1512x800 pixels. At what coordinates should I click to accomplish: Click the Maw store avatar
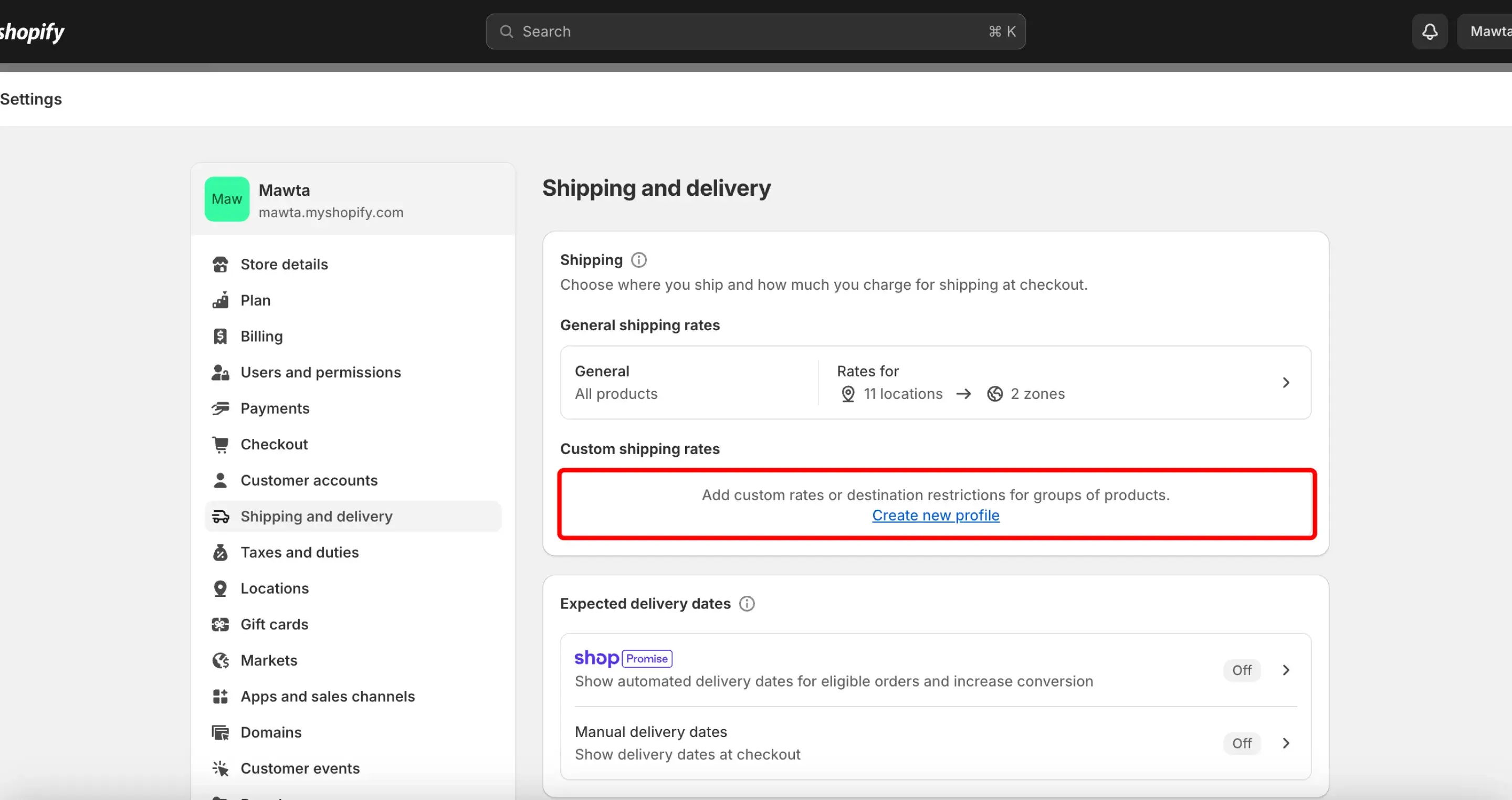point(227,199)
